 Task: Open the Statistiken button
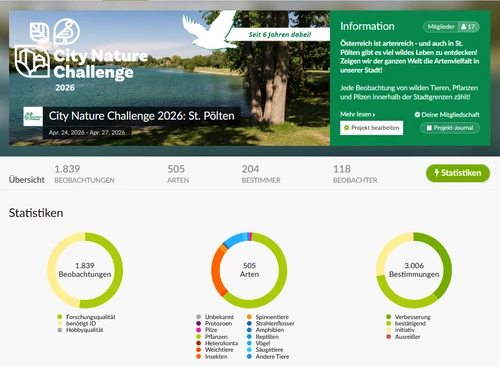458,173
